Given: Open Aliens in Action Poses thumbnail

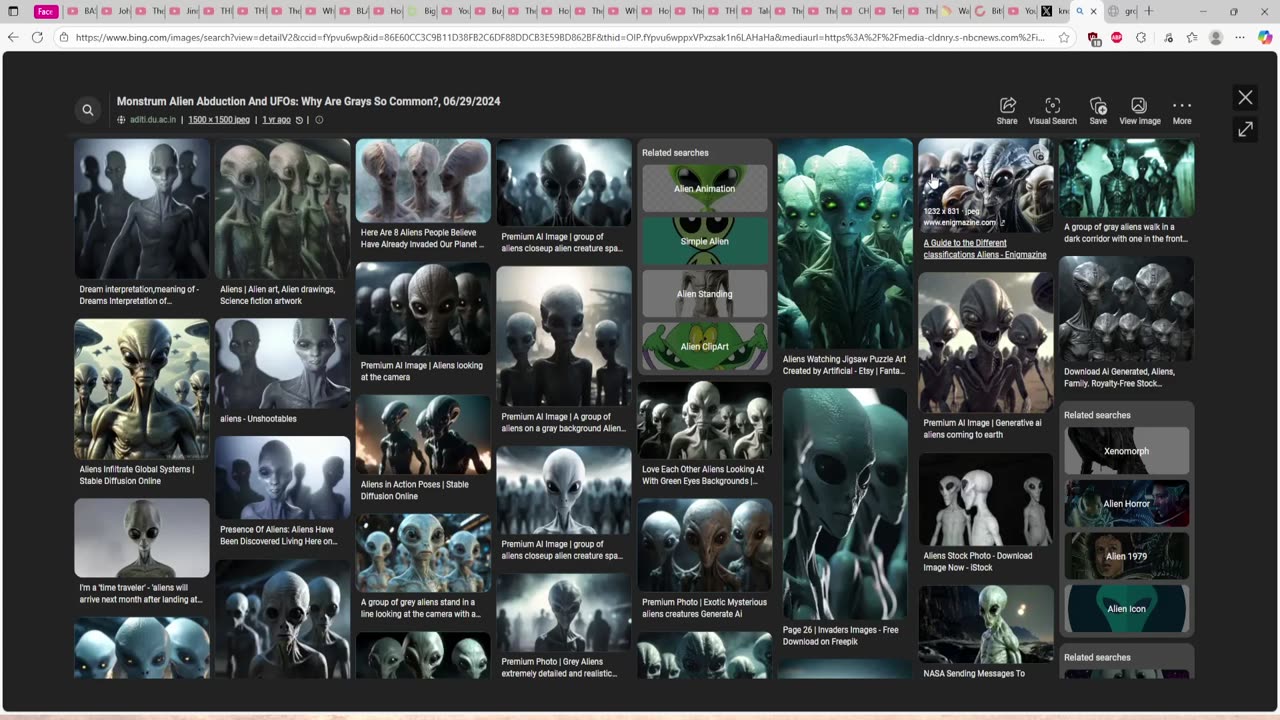Looking at the screenshot, I should pos(423,435).
